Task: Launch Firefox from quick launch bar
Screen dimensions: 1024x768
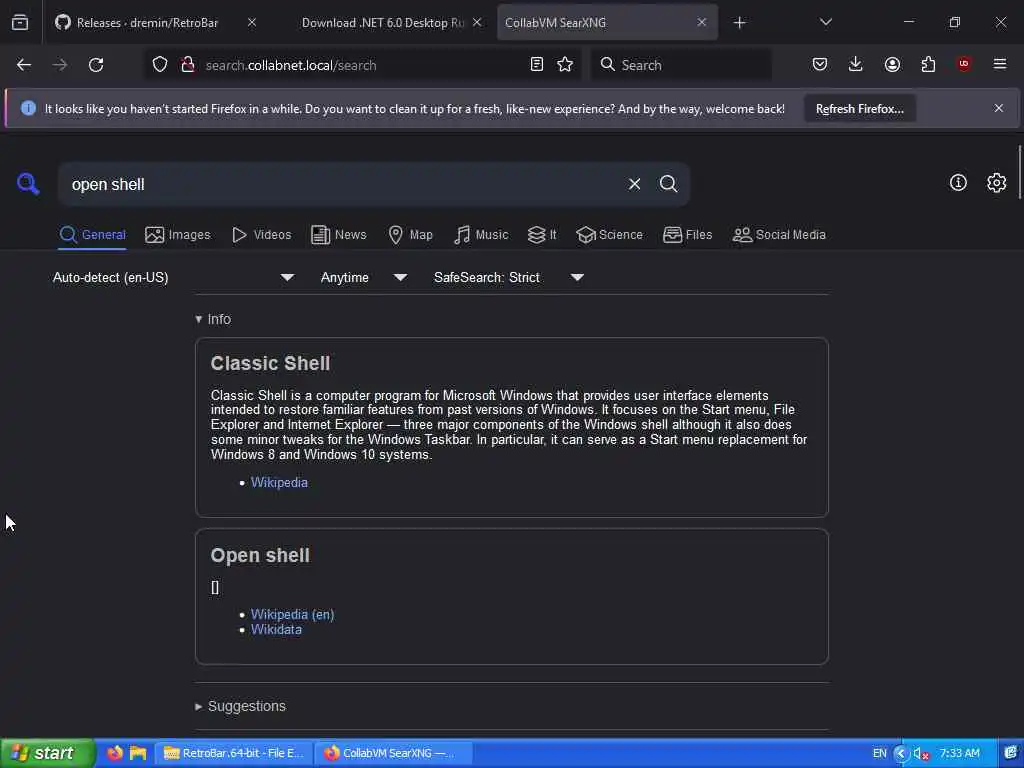Action: tap(115, 753)
